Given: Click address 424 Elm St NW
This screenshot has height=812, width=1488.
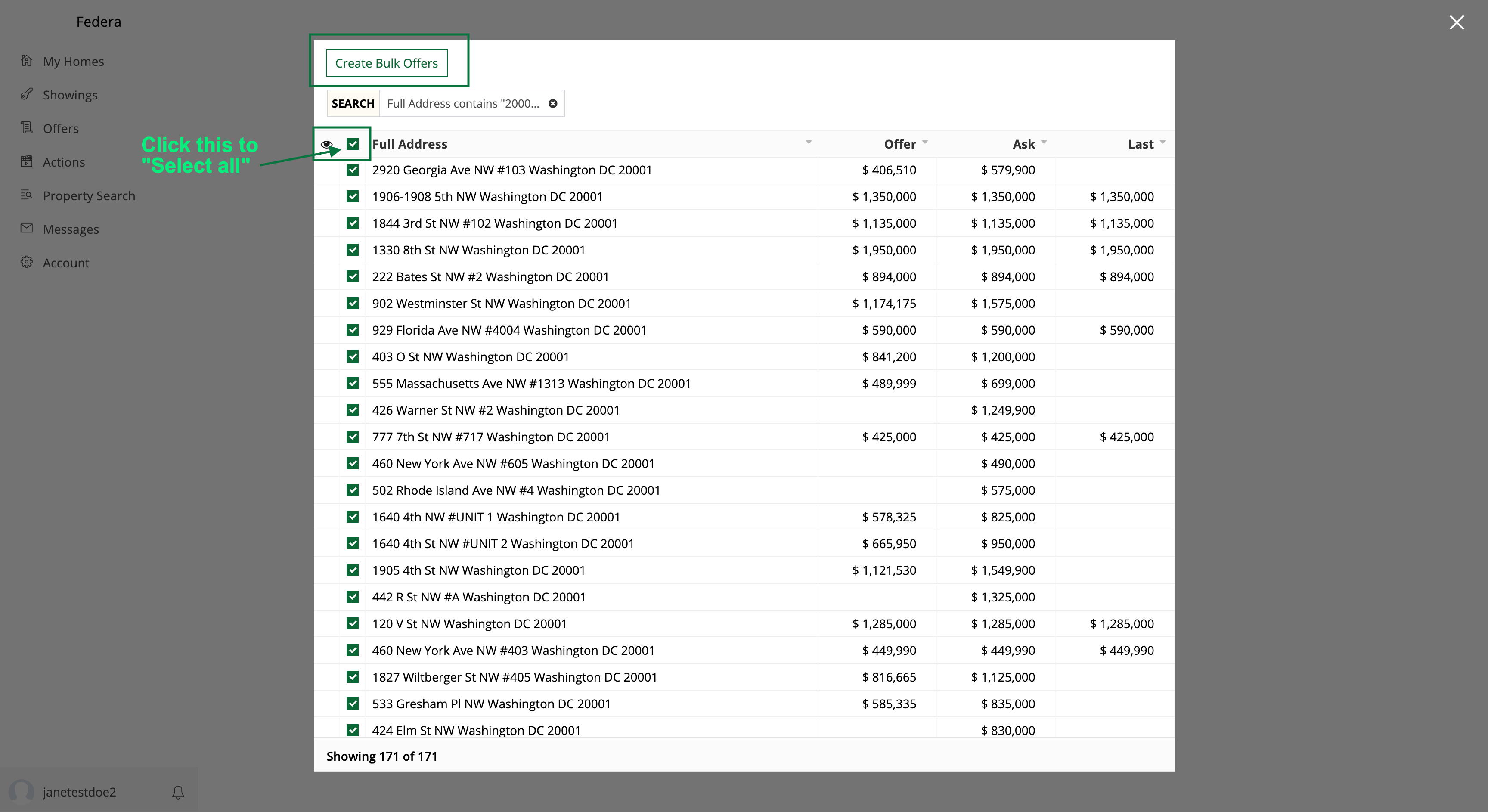Looking at the screenshot, I should [x=476, y=730].
